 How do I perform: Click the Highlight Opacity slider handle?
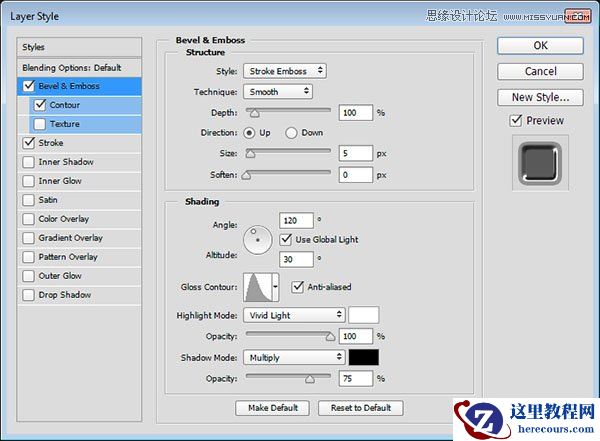330,337
